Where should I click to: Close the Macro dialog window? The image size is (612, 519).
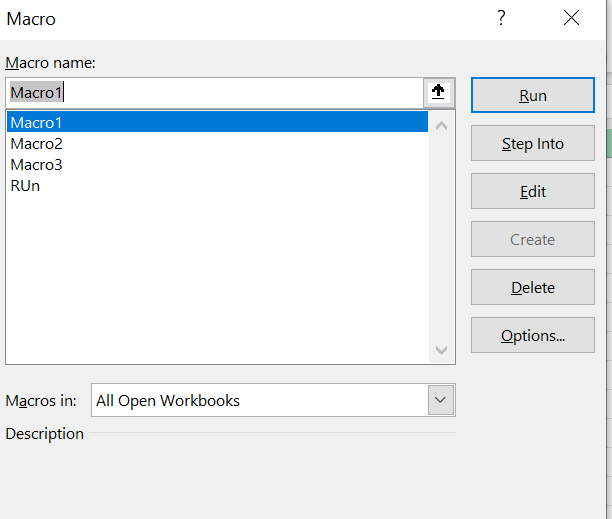click(x=571, y=18)
